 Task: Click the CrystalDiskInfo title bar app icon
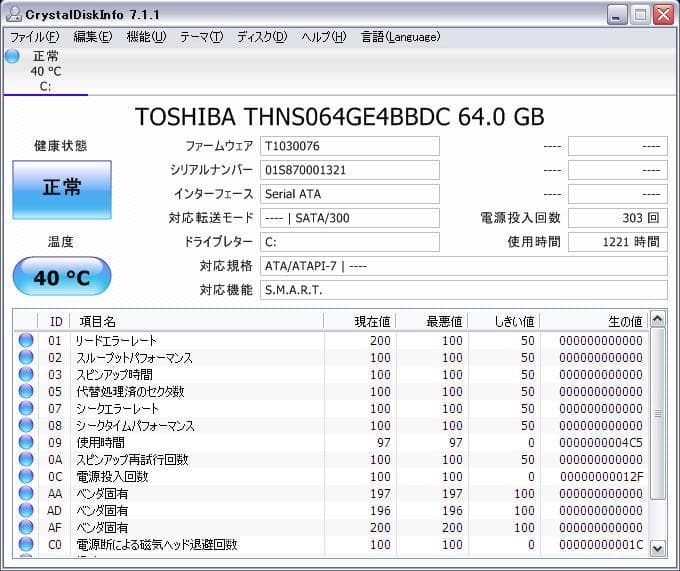(x=13, y=14)
